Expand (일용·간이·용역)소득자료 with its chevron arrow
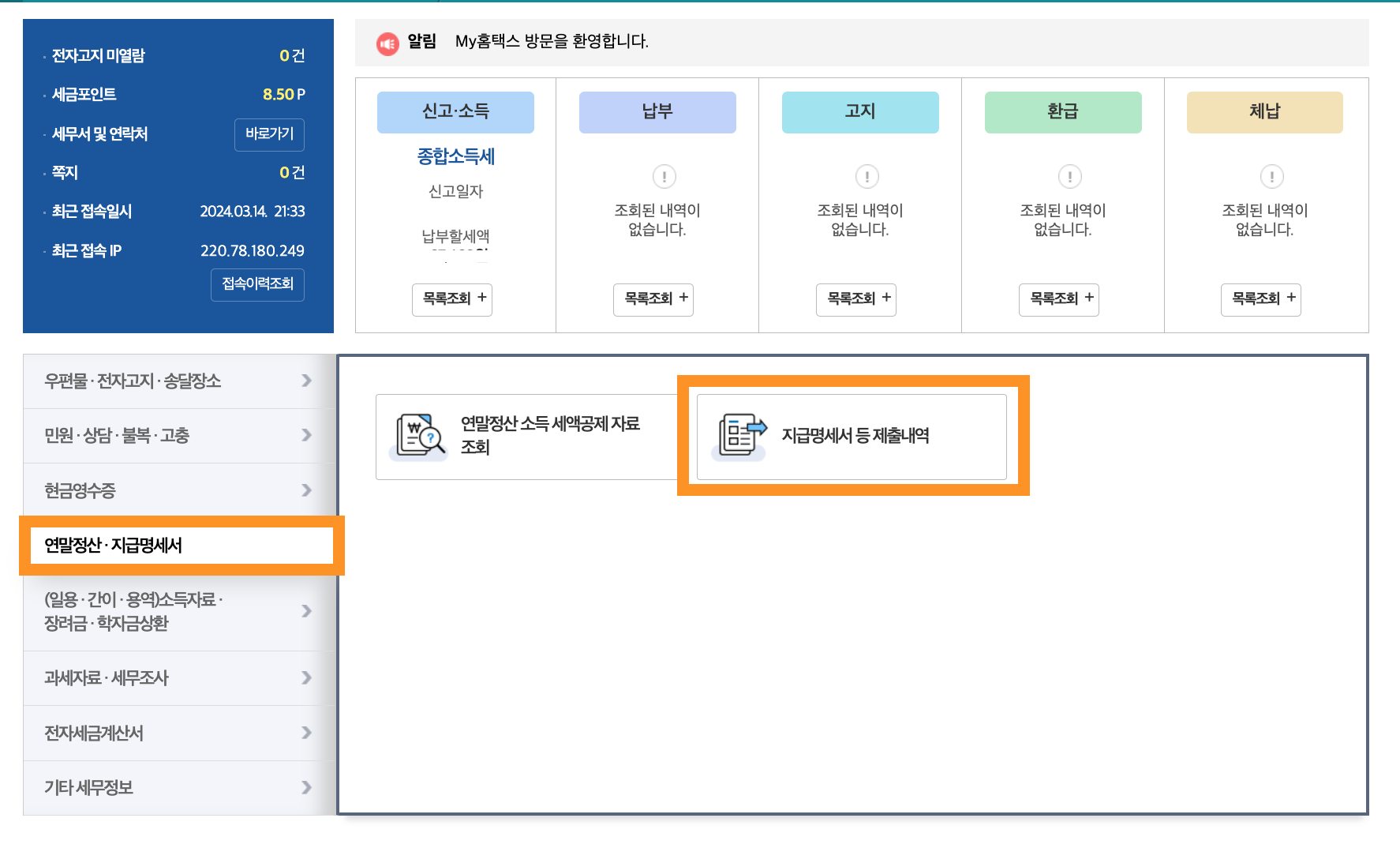Viewport: 1400px width, 848px height. coord(306,611)
